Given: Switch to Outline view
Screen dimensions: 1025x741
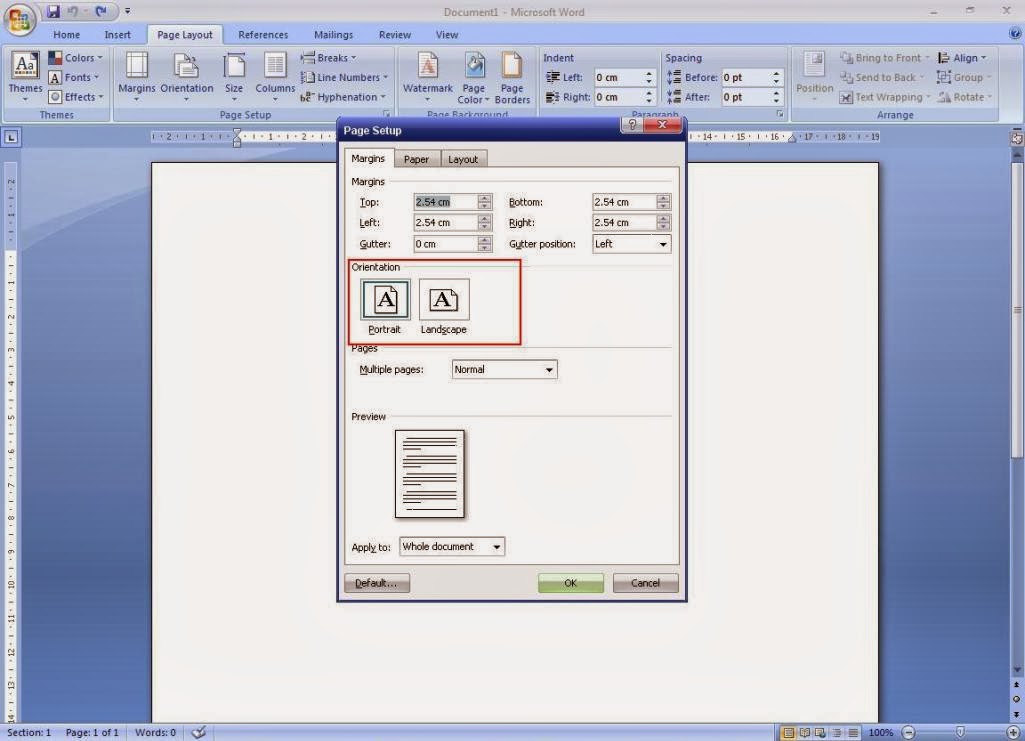Looking at the screenshot, I should click(x=837, y=733).
